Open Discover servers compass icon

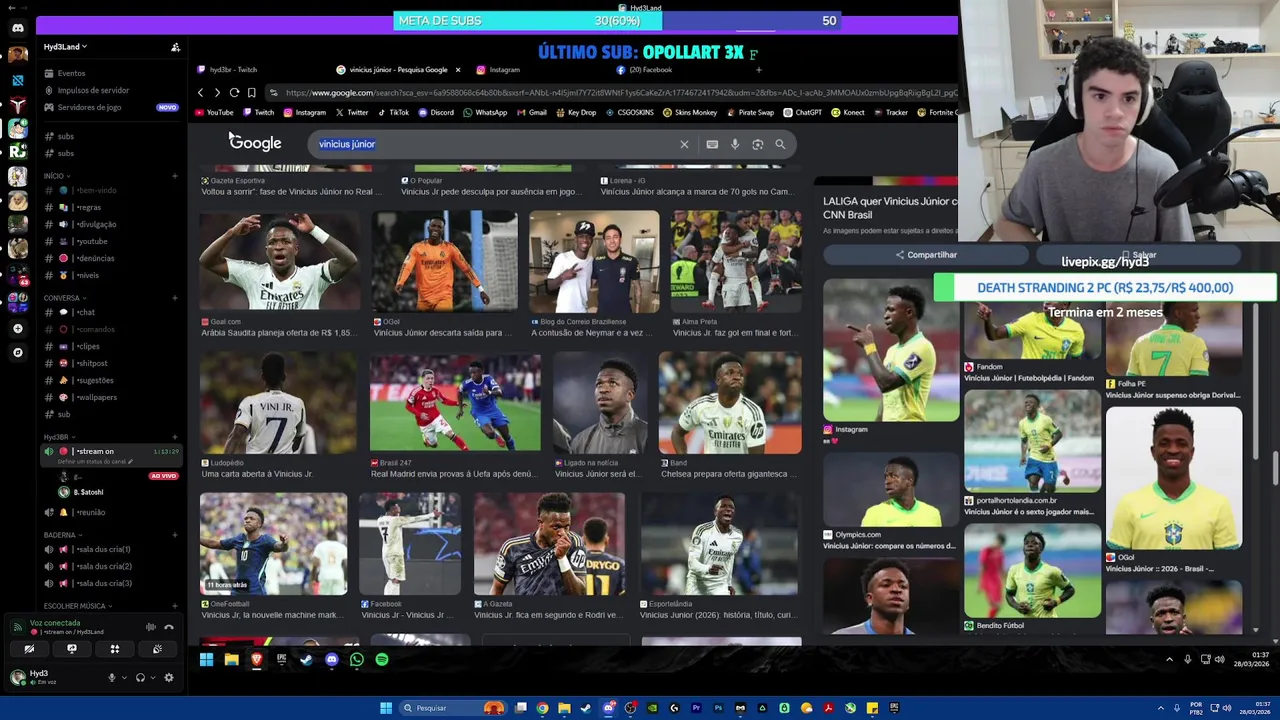pyautogui.click(x=17, y=352)
